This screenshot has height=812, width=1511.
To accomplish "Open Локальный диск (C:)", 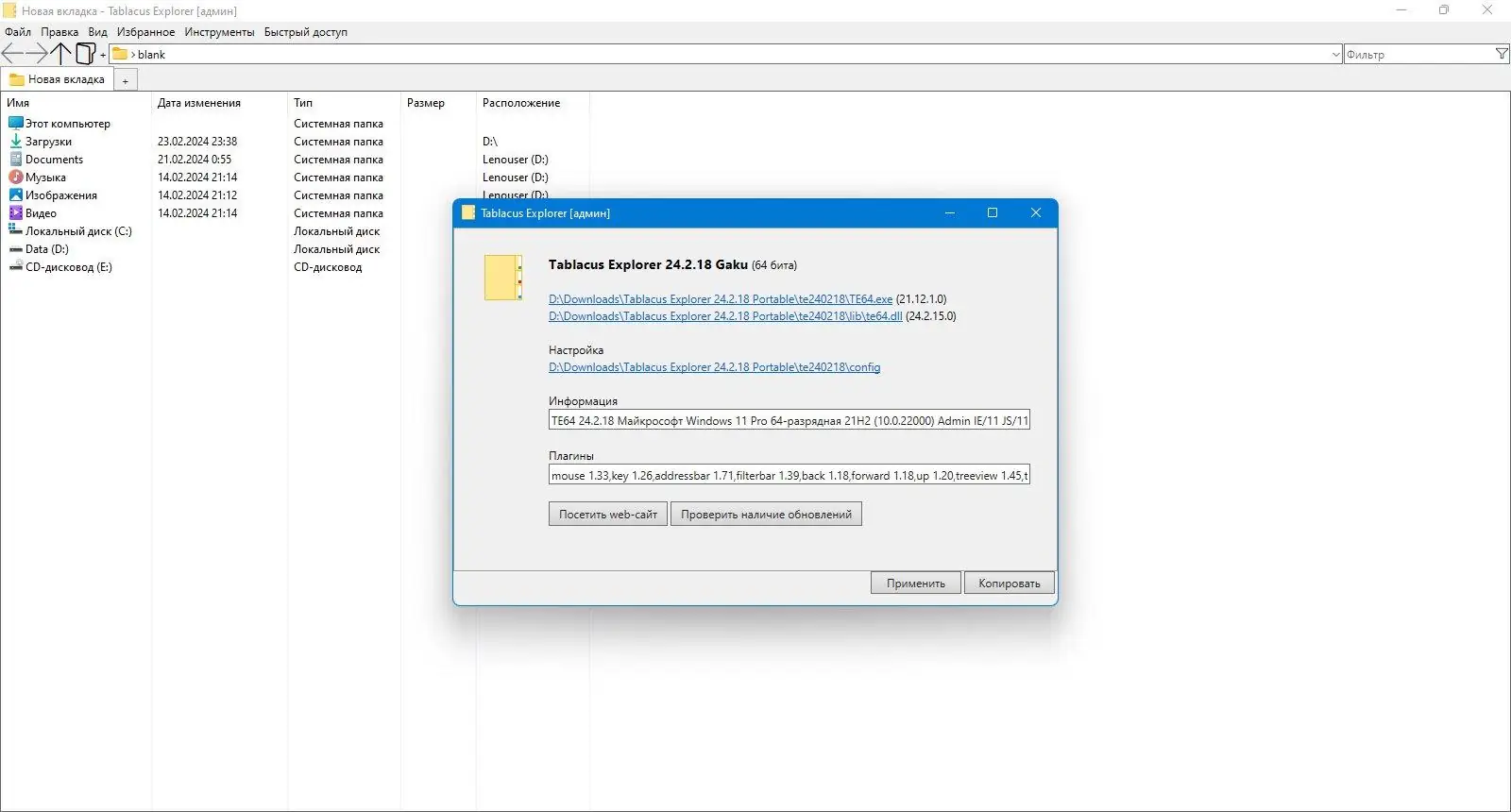I will pyautogui.click(x=78, y=230).
